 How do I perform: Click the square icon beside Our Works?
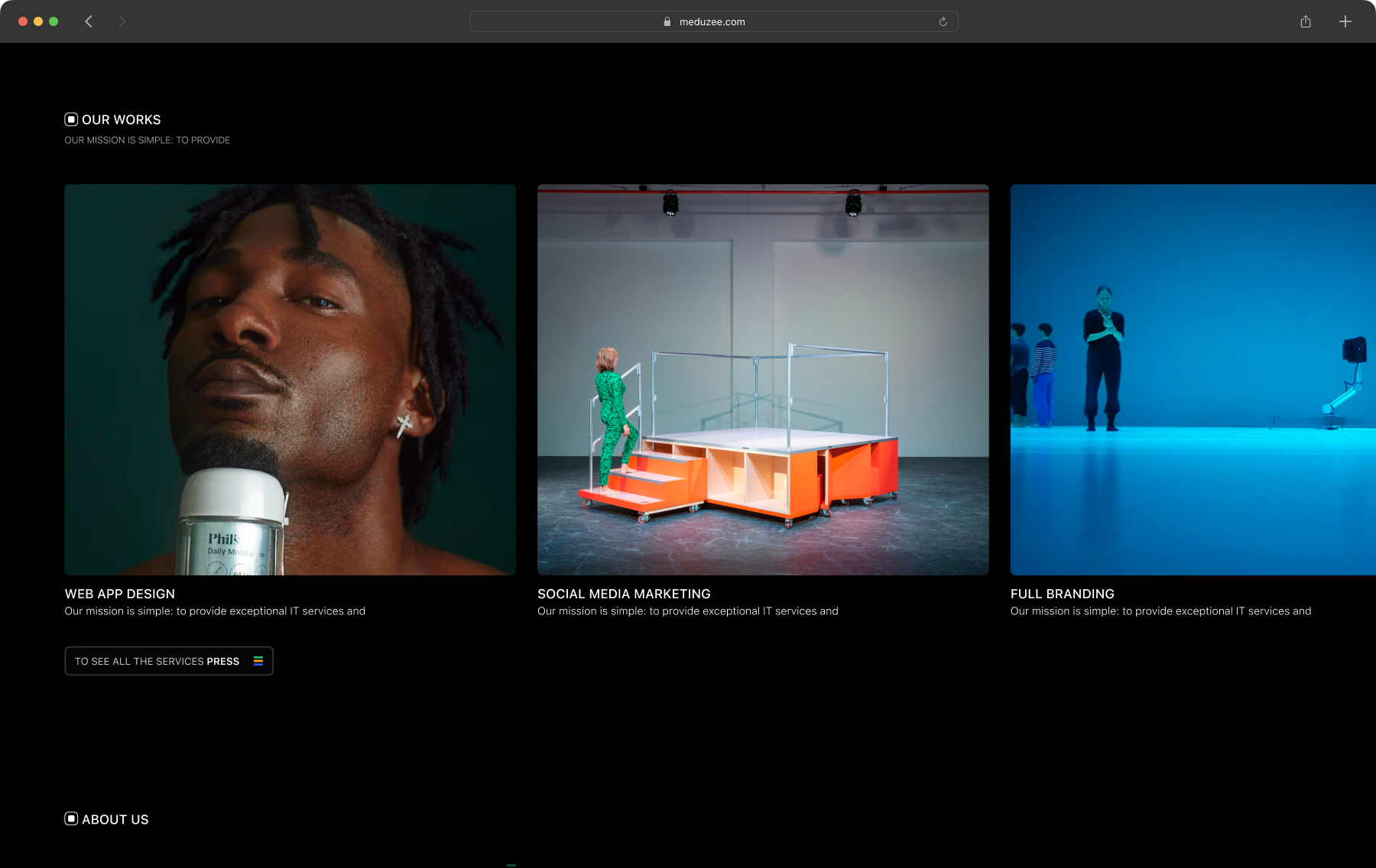(x=71, y=119)
